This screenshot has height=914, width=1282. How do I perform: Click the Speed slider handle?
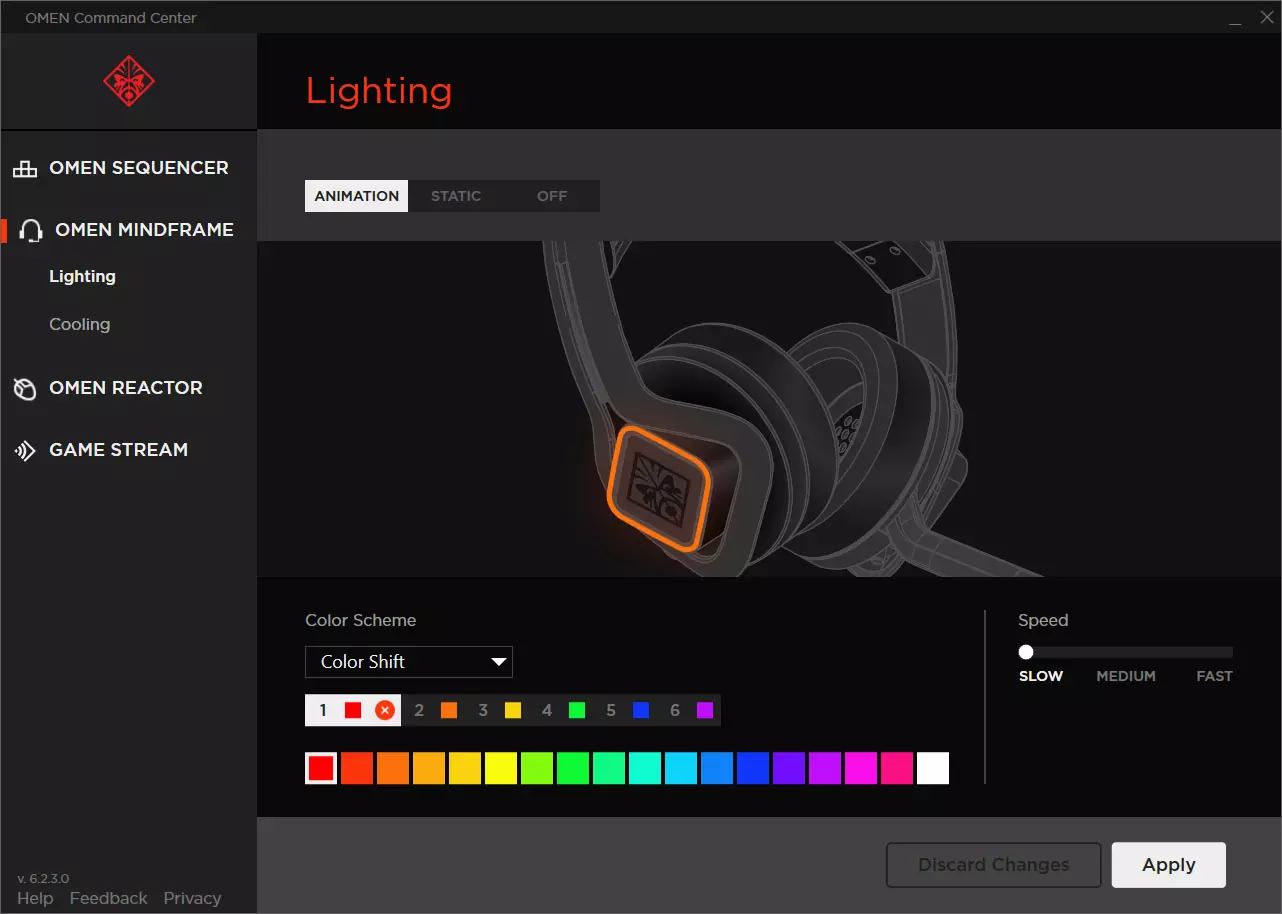click(x=1026, y=652)
